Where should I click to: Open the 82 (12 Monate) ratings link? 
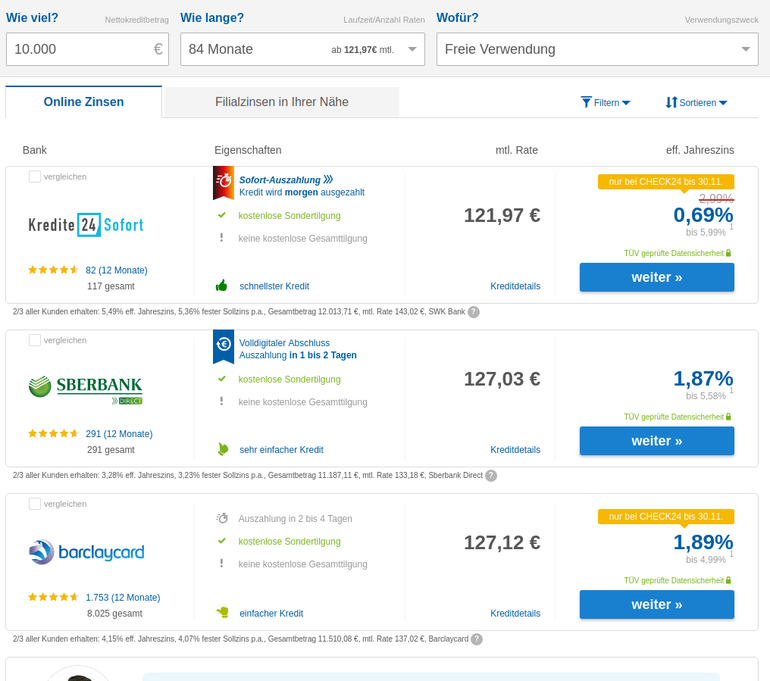(116, 270)
